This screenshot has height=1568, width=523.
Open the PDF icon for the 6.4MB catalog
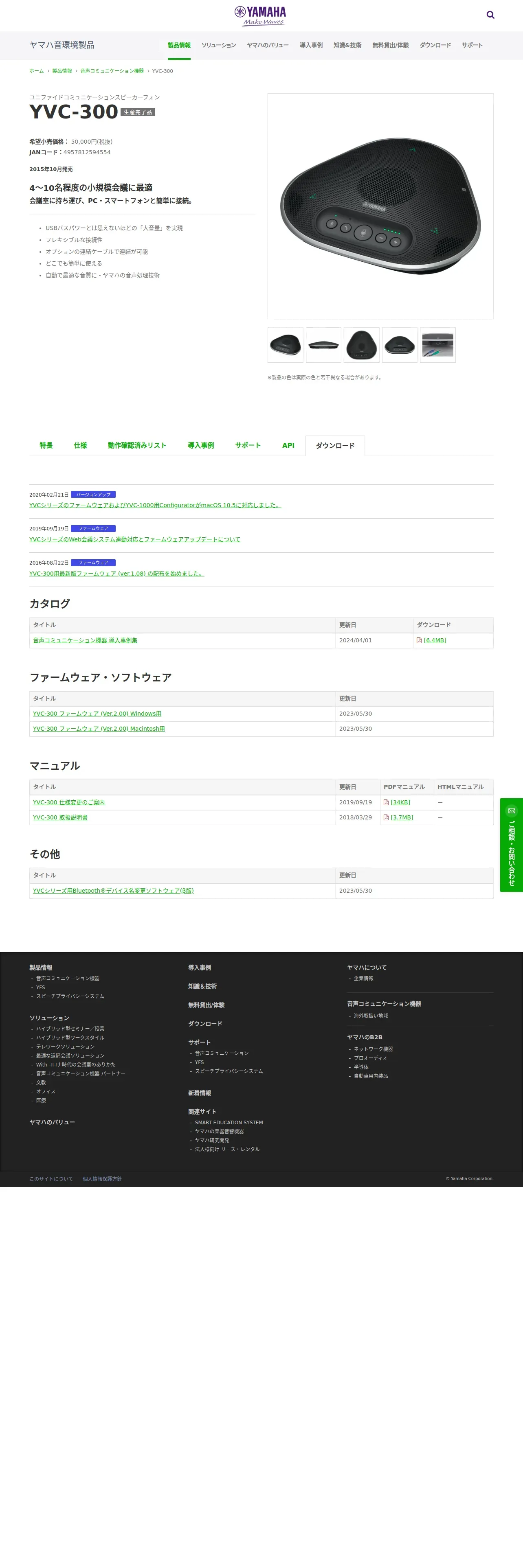coord(419,640)
